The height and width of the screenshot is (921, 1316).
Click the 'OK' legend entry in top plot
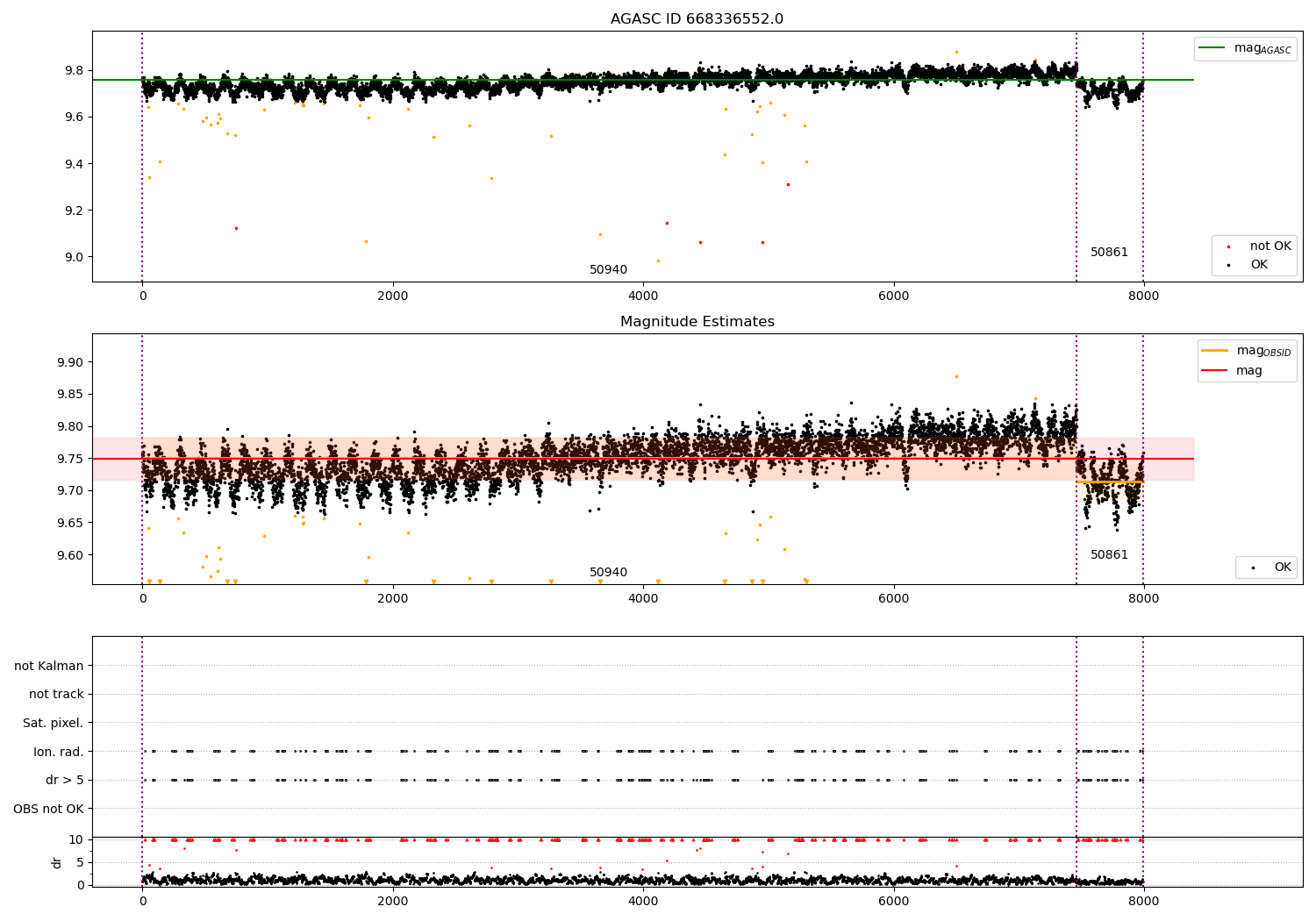point(1259,264)
